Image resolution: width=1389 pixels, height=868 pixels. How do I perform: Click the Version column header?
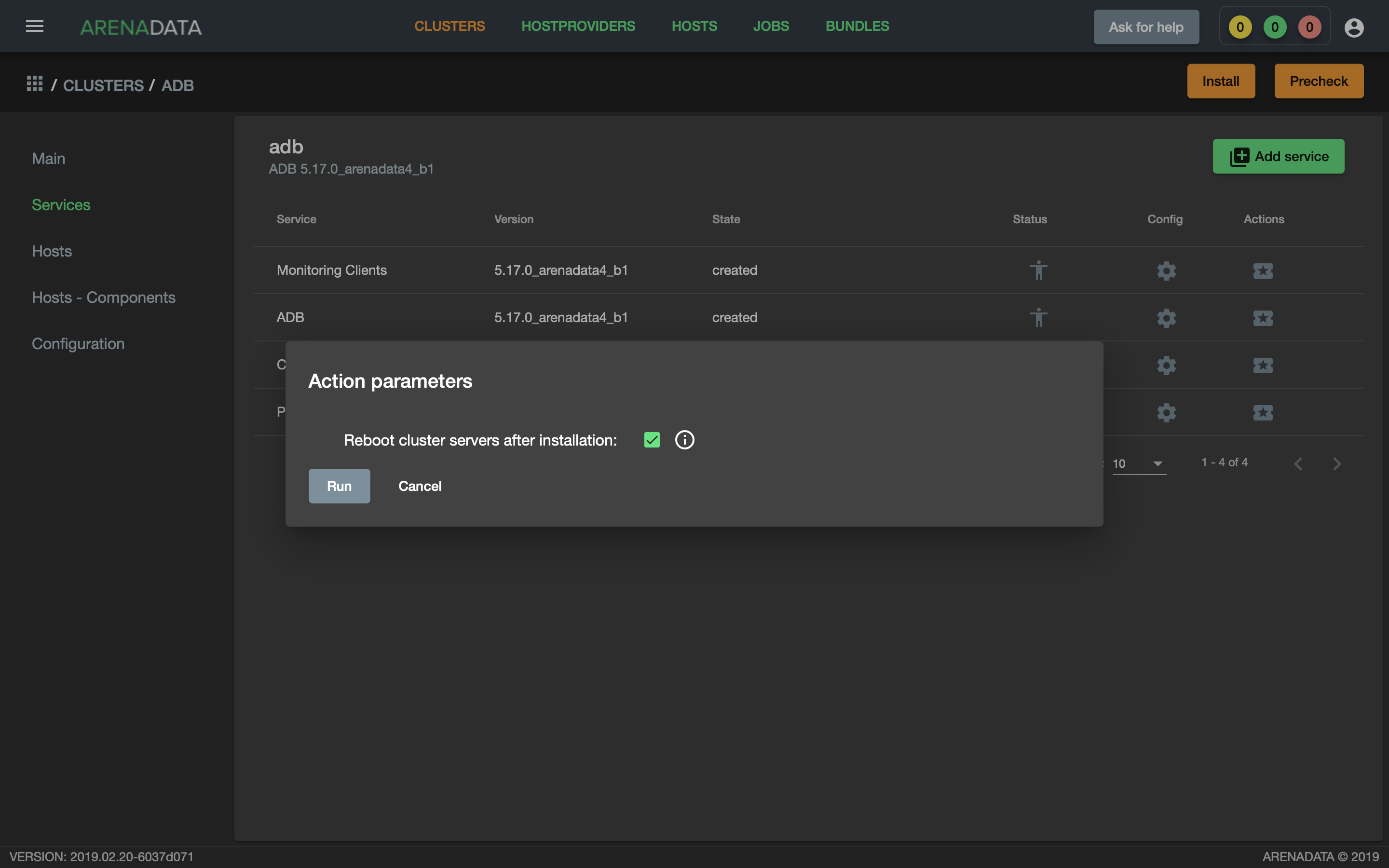[x=514, y=219]
